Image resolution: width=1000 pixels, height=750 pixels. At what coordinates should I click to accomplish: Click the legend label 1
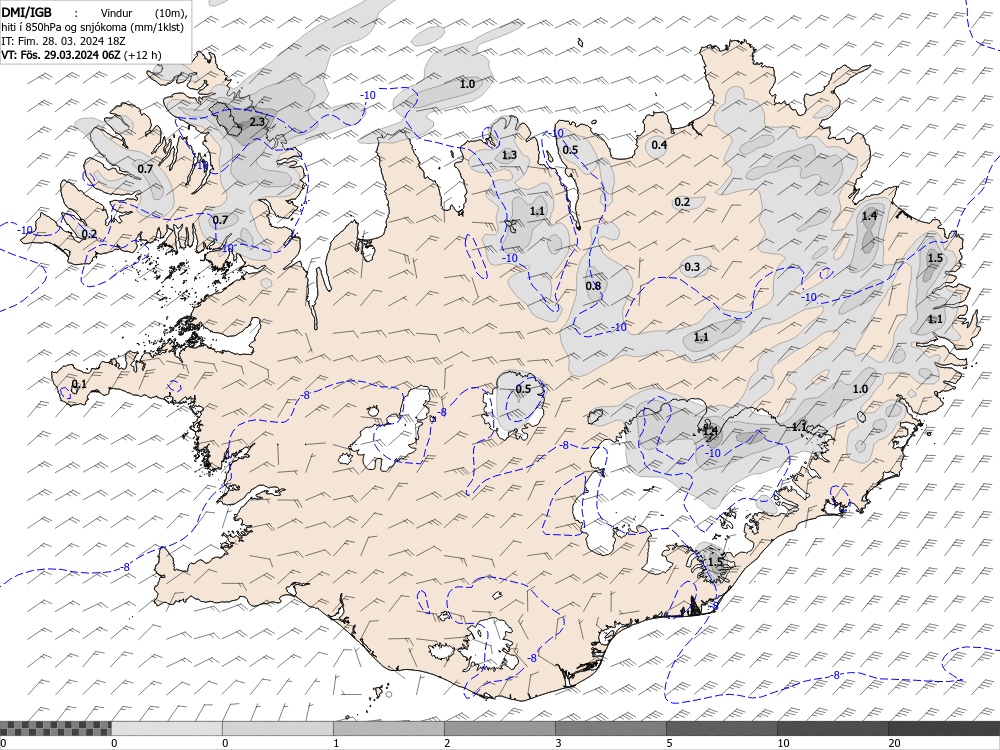click(336, 743)
